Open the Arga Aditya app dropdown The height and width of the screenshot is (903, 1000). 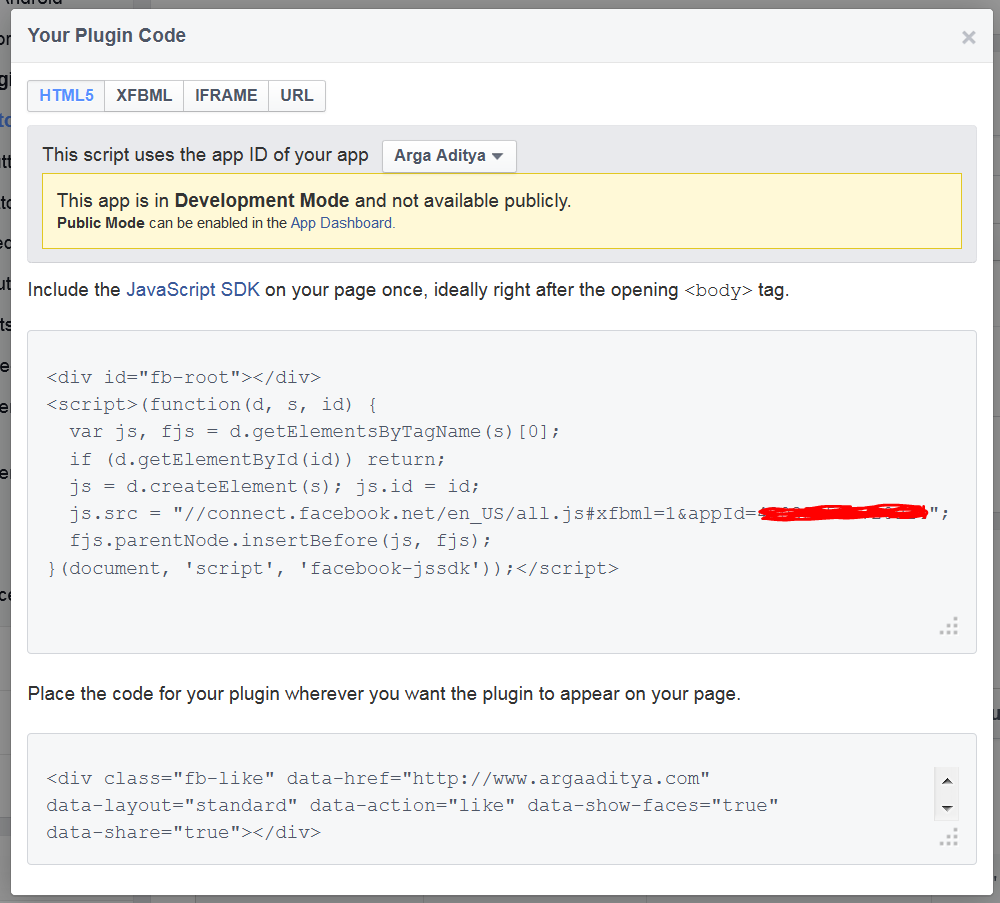click(449, 156)
